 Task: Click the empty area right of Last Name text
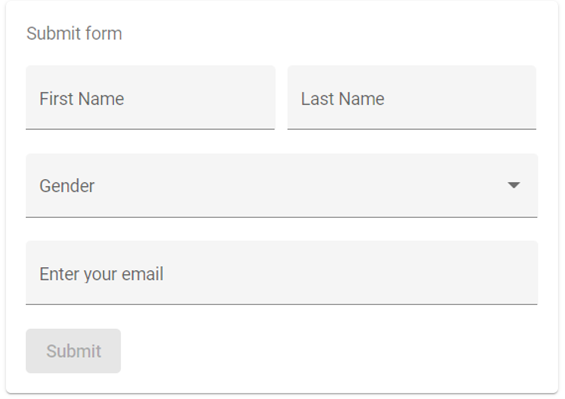click(x=460, y=98)
